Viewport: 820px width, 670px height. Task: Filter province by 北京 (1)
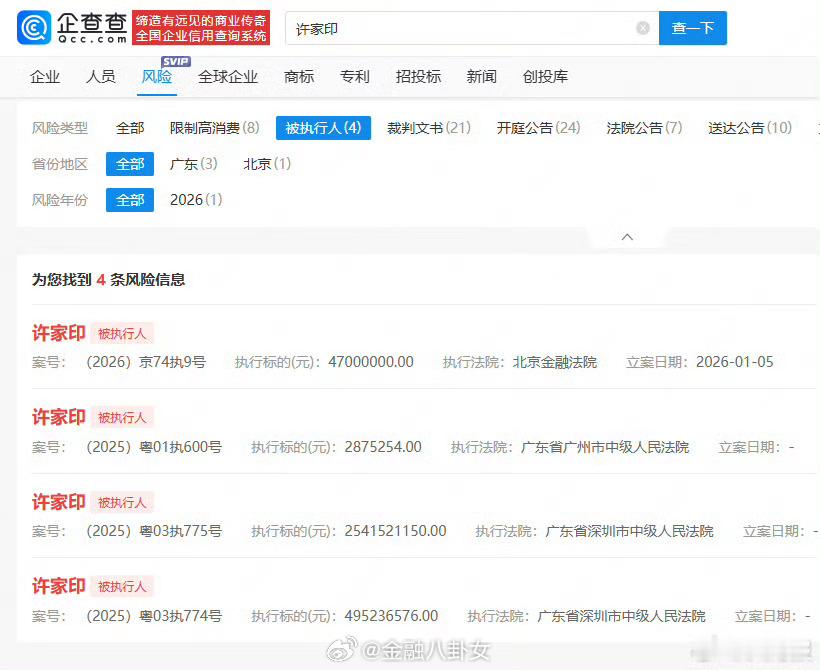point(266,164)
